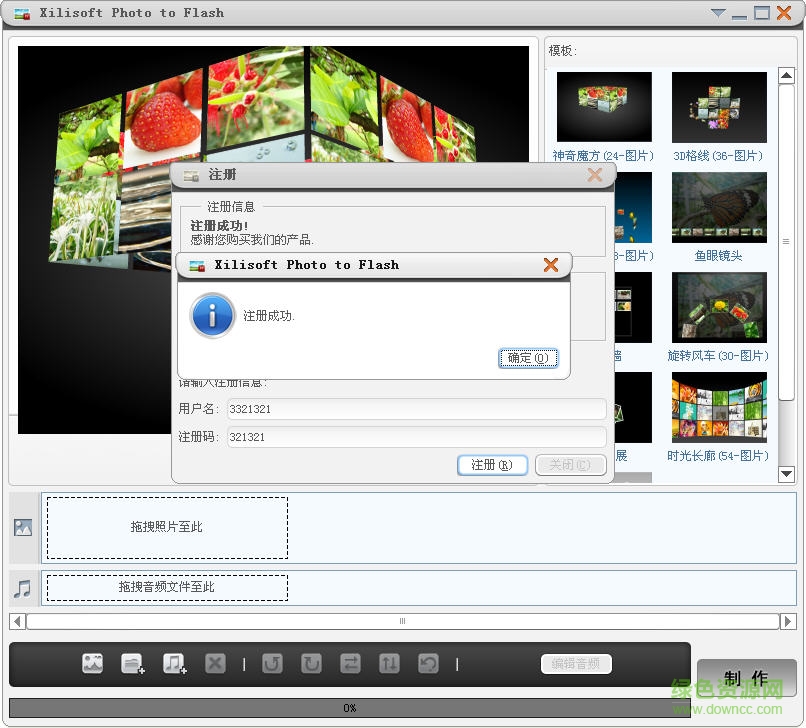Click the photo track picture icon
This screenshot has height=728, width=806.
pyautogui.click(x=22, y=527)
